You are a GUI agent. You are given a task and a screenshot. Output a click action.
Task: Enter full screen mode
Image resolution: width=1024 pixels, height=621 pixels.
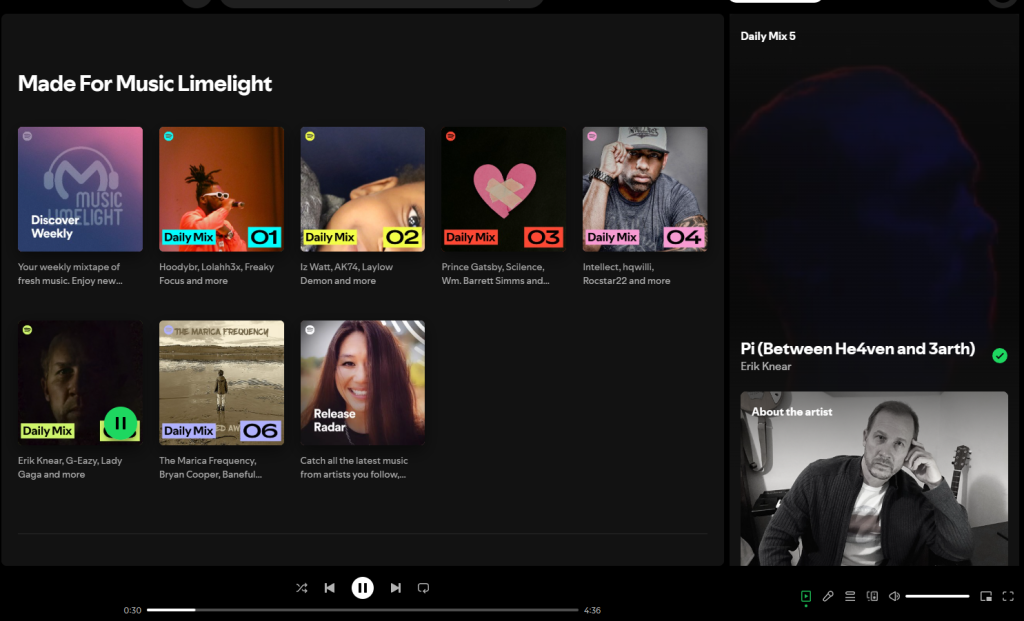point(1008,596)
